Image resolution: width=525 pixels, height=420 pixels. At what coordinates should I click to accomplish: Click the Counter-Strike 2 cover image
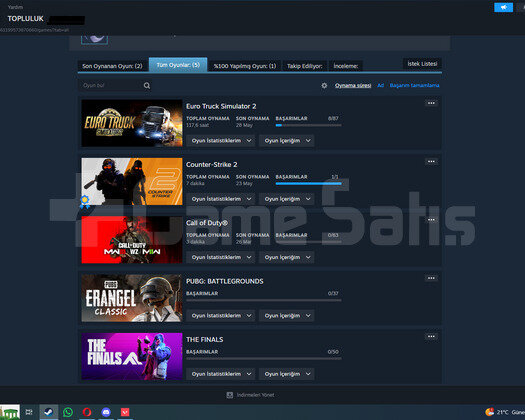tap(132, 182)
